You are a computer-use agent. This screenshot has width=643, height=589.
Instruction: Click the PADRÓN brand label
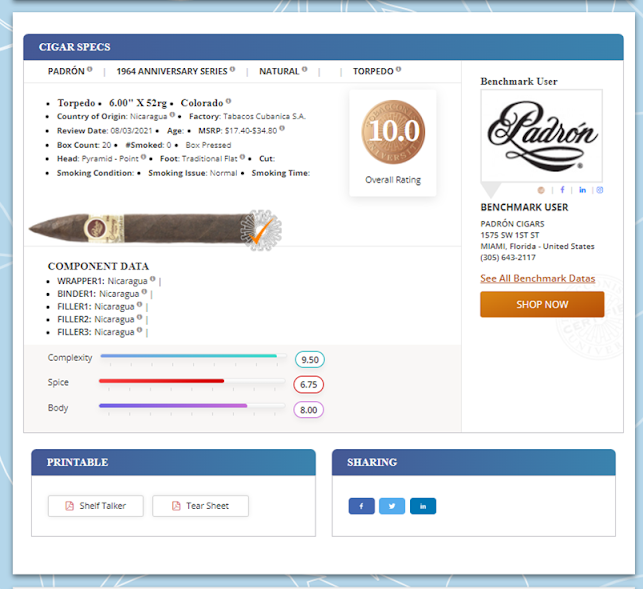coord(66,71)
